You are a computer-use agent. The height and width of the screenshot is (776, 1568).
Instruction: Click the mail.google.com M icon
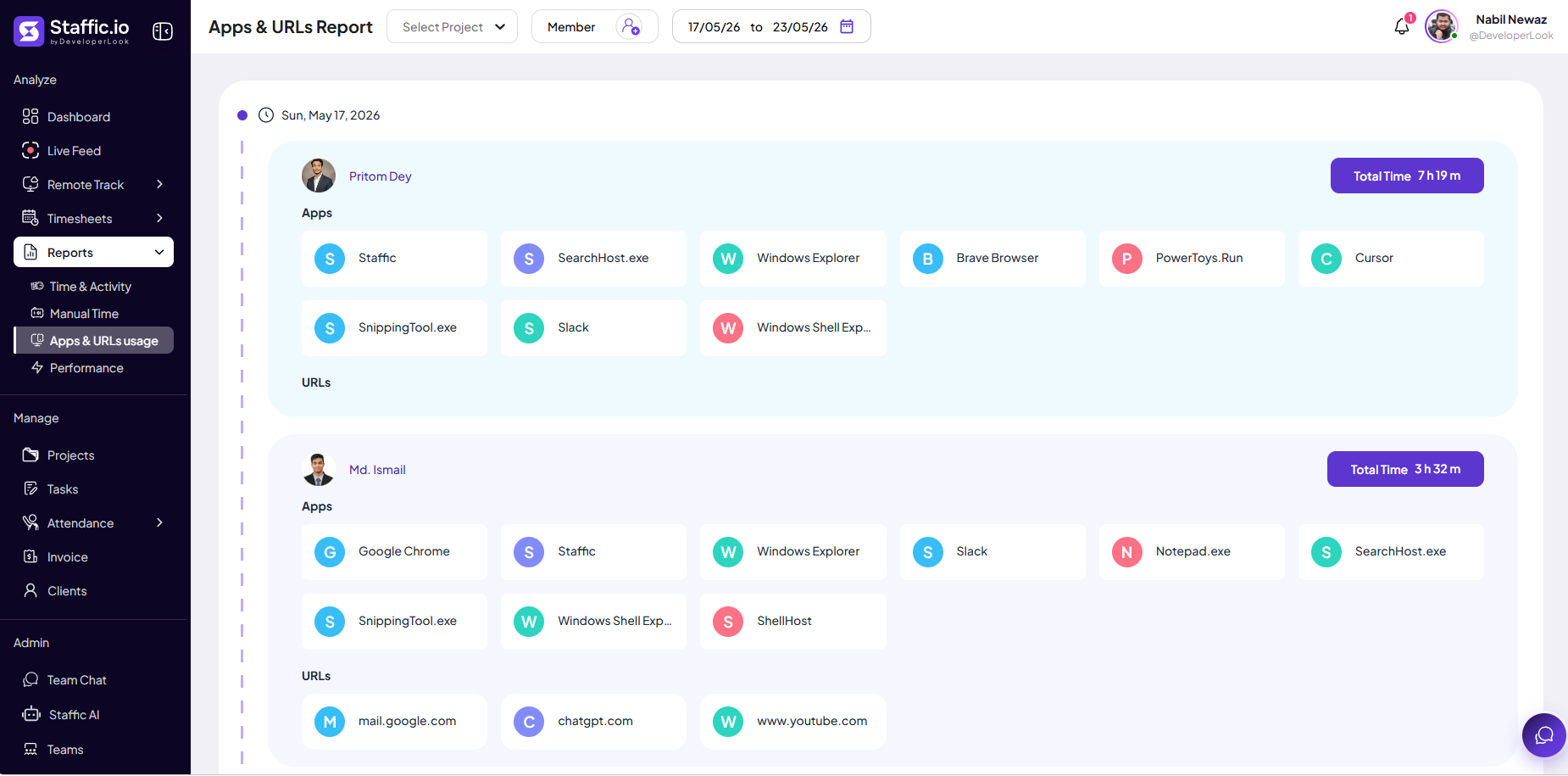pyautogui.click(x=330, y=722)
